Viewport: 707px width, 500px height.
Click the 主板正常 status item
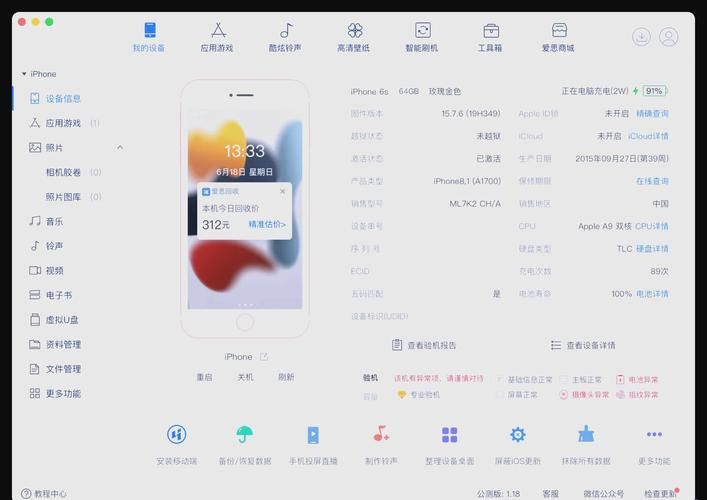click(581, 380)
